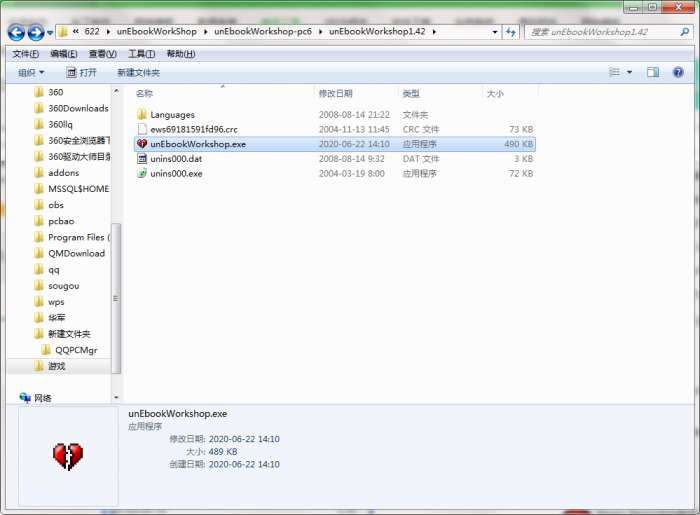Image resolution: width=700 pixels, height=515 pixels.
Task: Select the Languages folder
Action: 172,115
